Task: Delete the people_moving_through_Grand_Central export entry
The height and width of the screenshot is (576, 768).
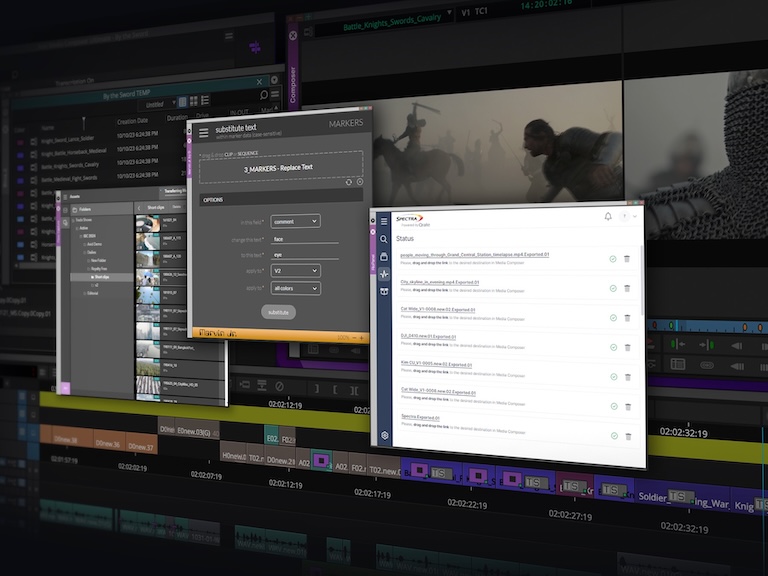Action: tap(627, 259)
